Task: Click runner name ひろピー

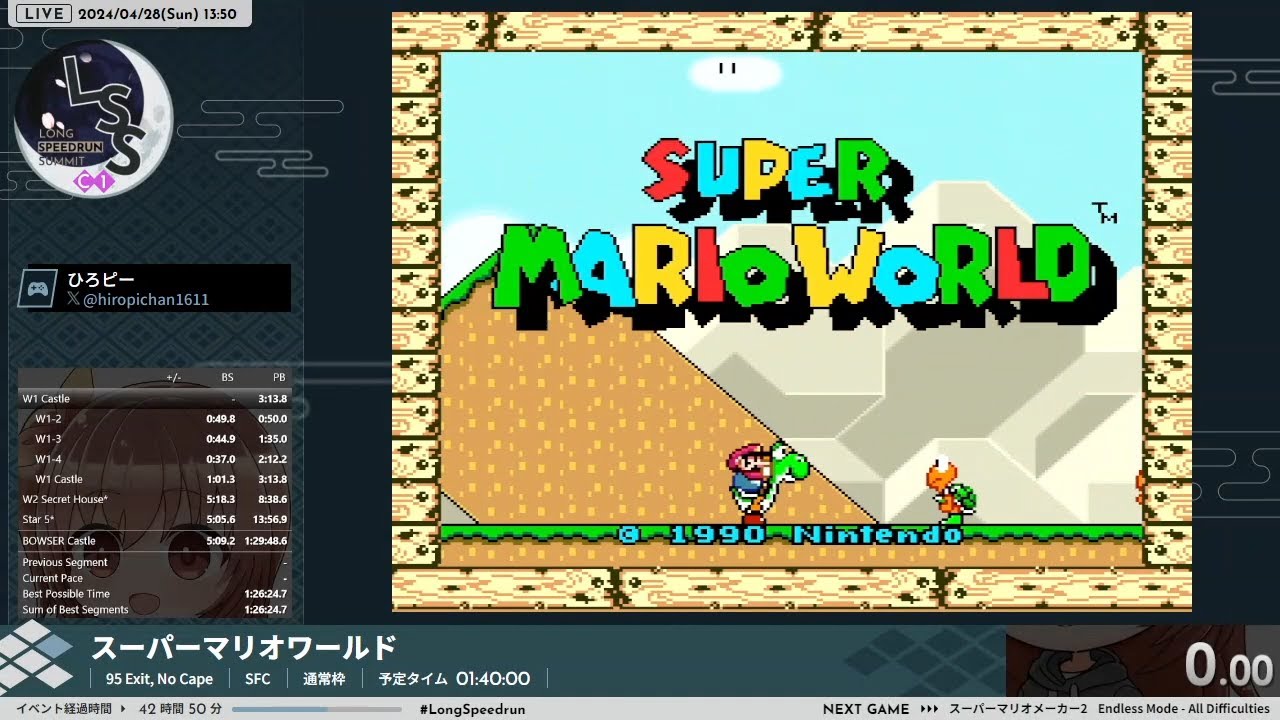Action: click(100, 279)
